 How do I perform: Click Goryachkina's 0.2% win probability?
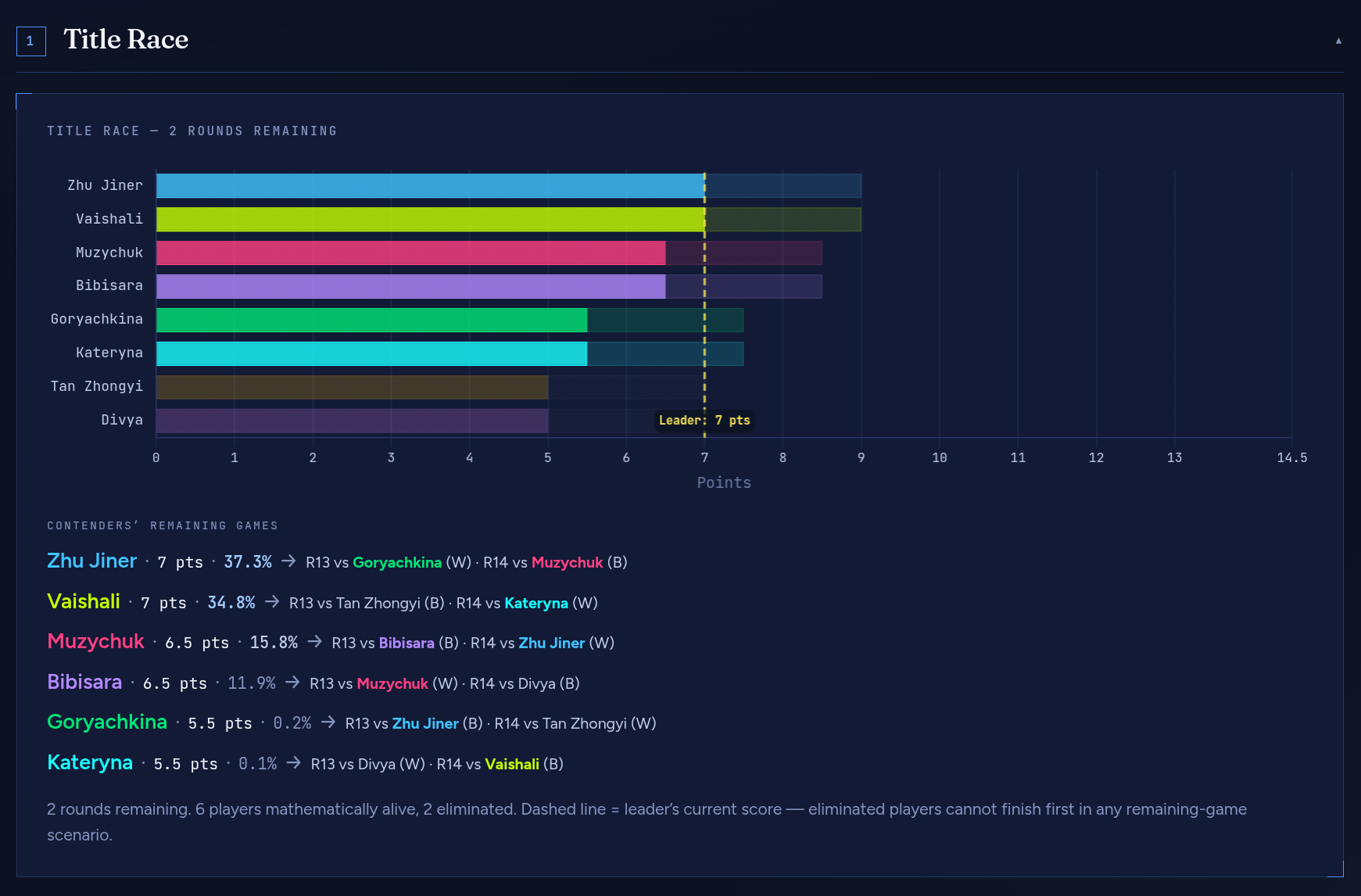(292, 723)
